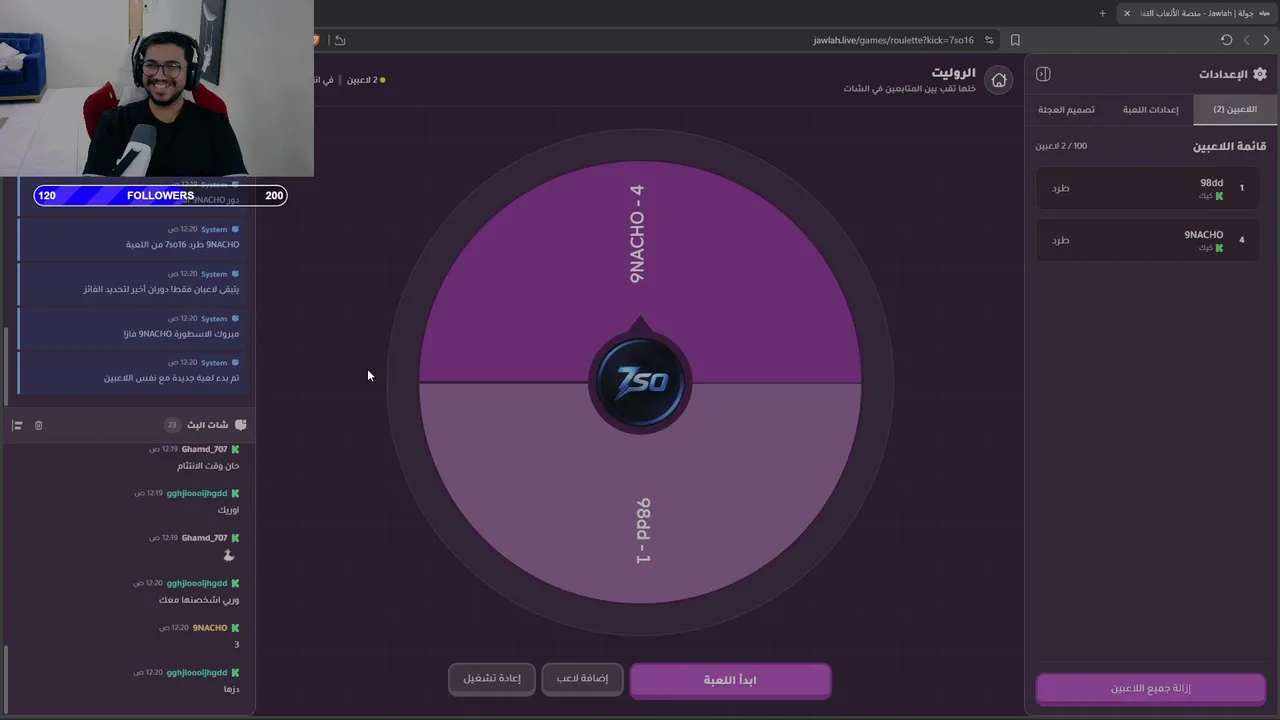The height and width of the screenshot is (720, 1280).
Task: Kick player 9NACHO with طرد
Action: 1061,240
